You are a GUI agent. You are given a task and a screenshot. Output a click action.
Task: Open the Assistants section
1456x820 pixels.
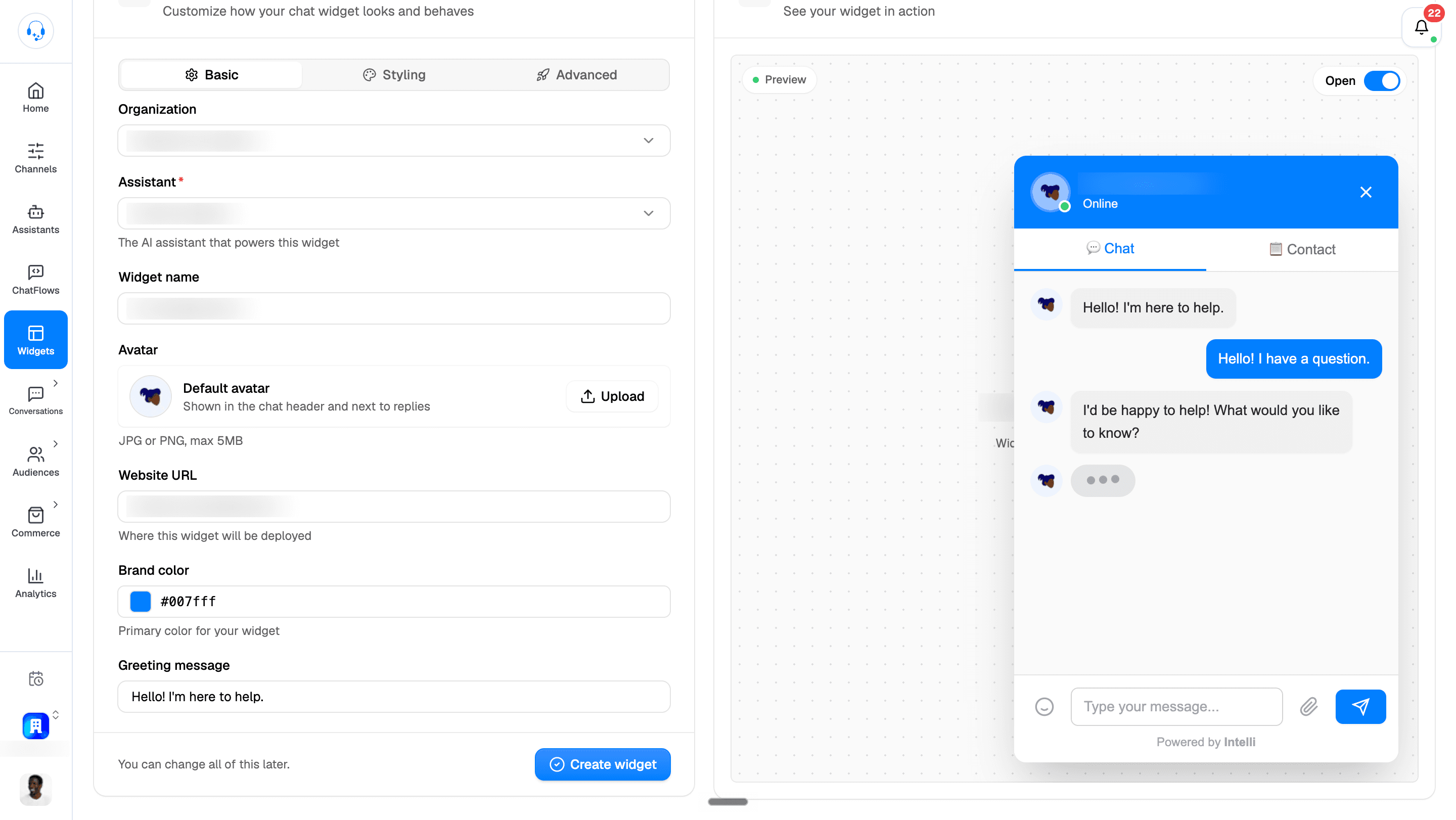35,219
